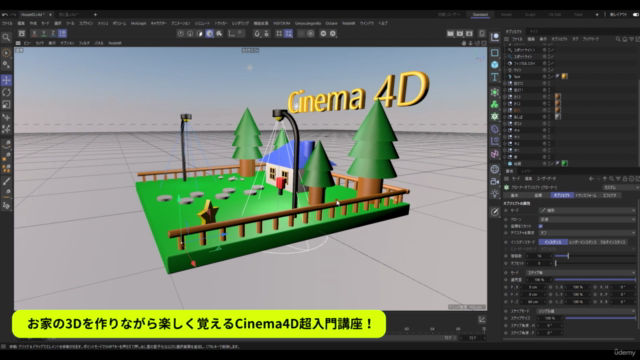Click the search icon in object manager
This screenshot has height=360, width=640.
pos(618,39)
